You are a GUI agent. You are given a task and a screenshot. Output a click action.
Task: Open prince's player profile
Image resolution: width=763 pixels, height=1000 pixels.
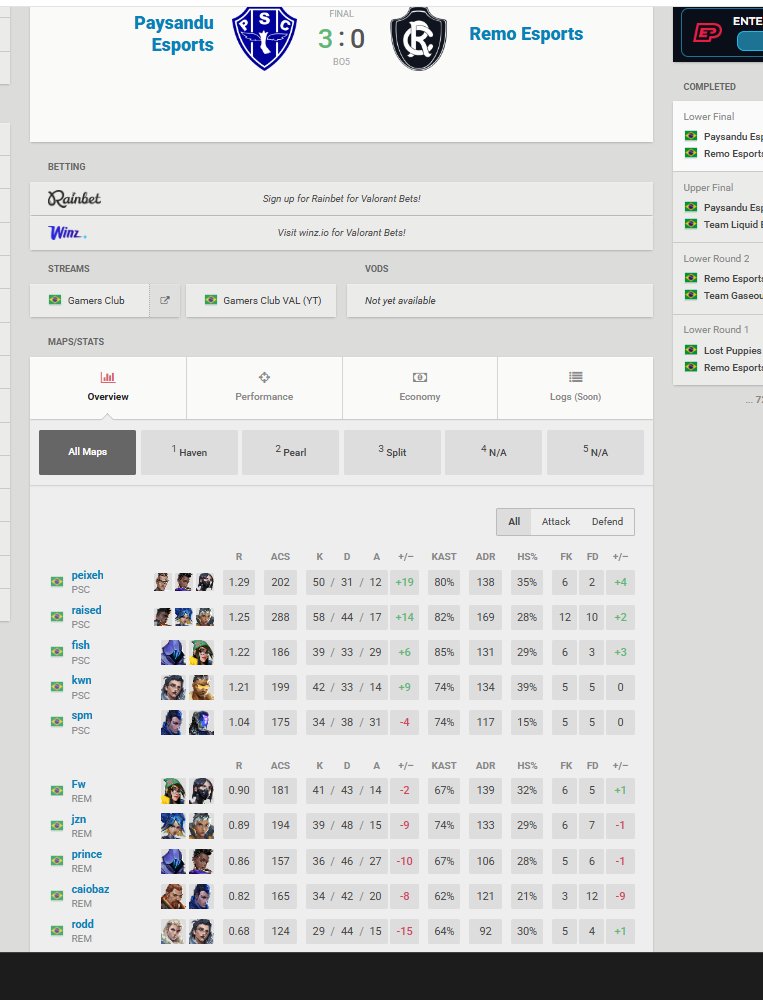click(87, 855)
